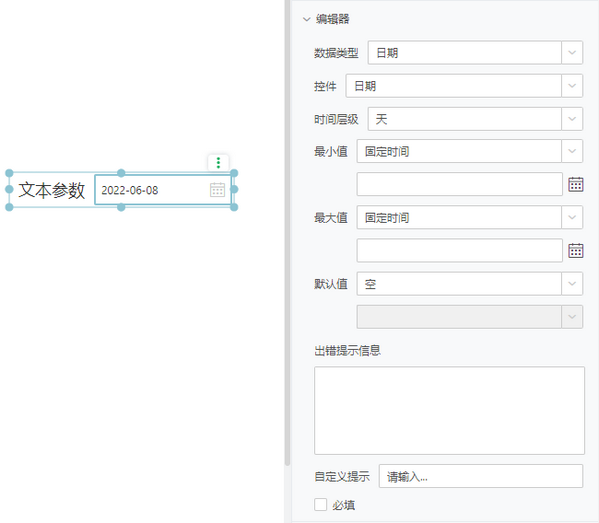Click the 2022-06-08 date input
Image resolution: width=599 pixels, height=523 pixels.
tap(163, 190)
